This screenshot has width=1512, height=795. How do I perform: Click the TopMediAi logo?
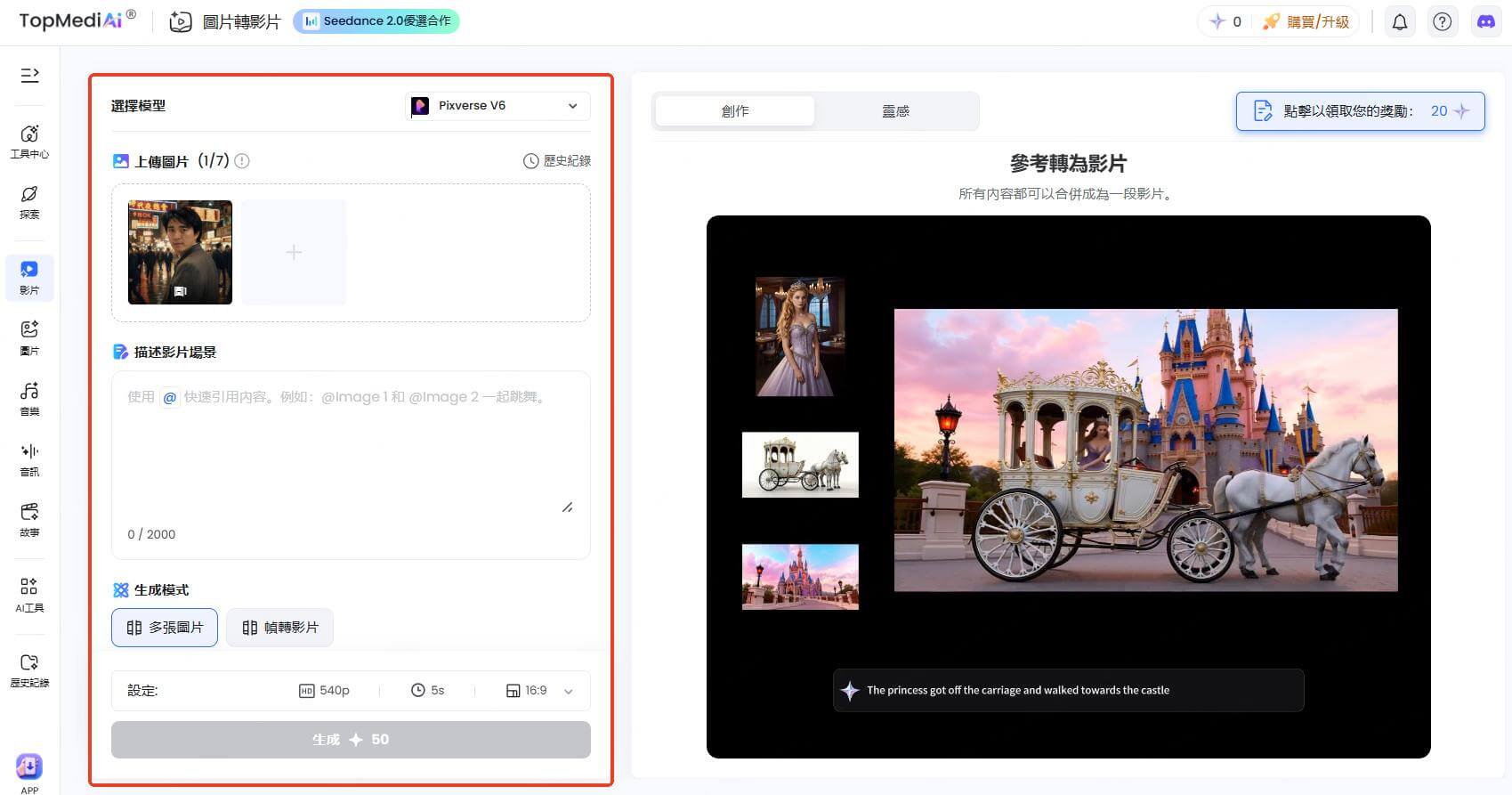[77, 20]
